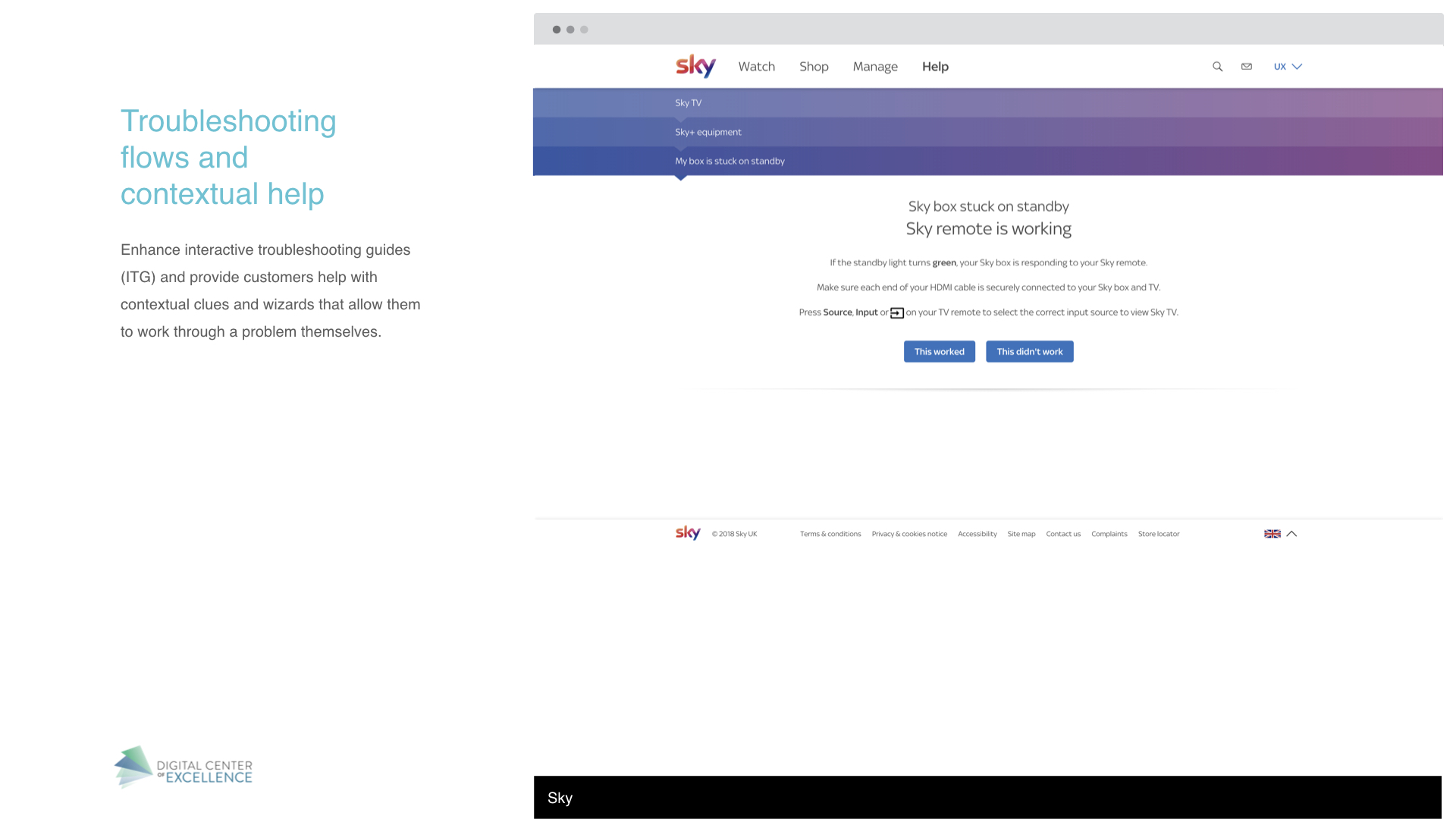Viewport: 1456px width, 819px height.
Task: Open the Complaints footer link
Action: 1109,534
